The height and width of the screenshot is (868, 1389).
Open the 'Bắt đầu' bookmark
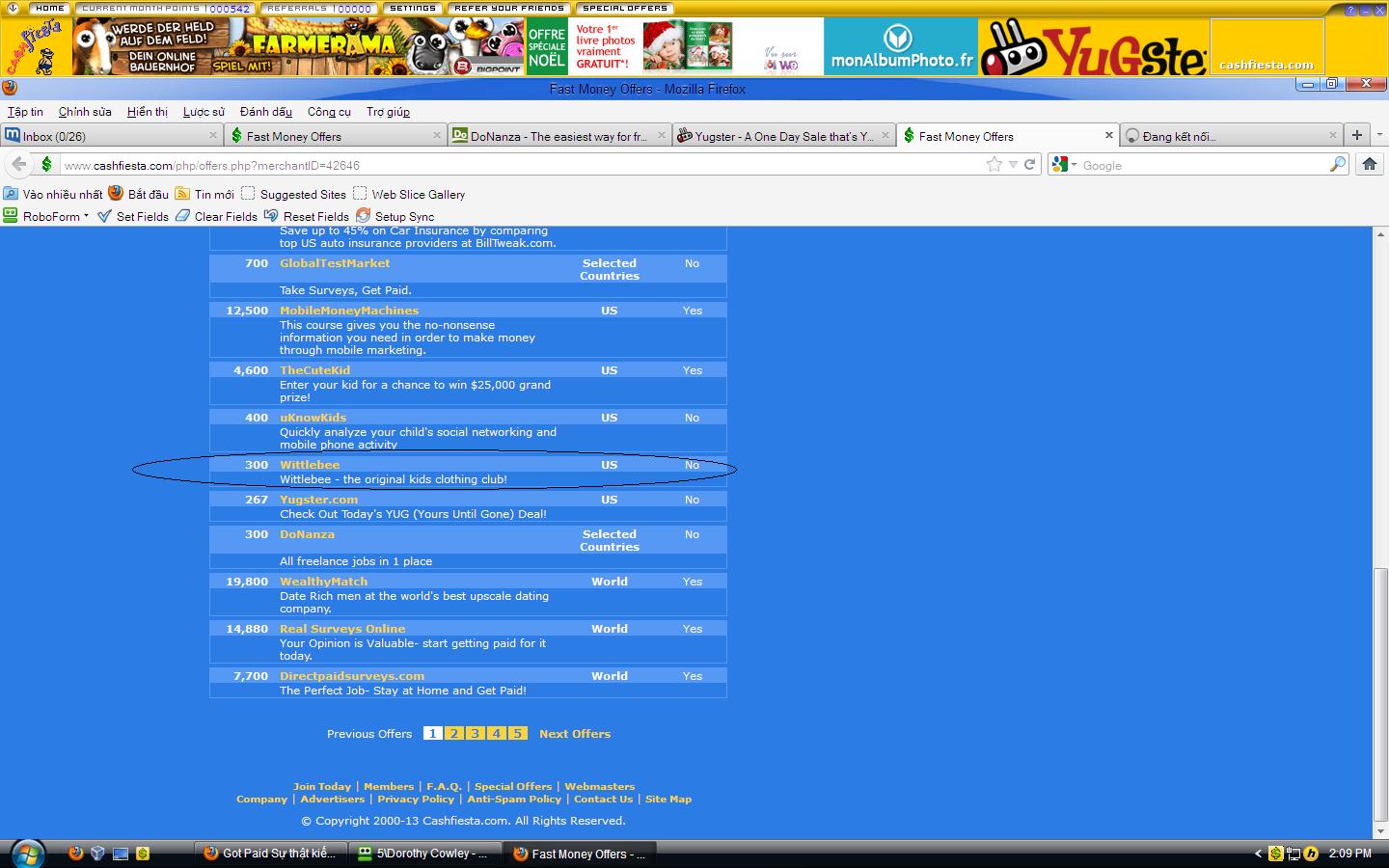[138, 194]
